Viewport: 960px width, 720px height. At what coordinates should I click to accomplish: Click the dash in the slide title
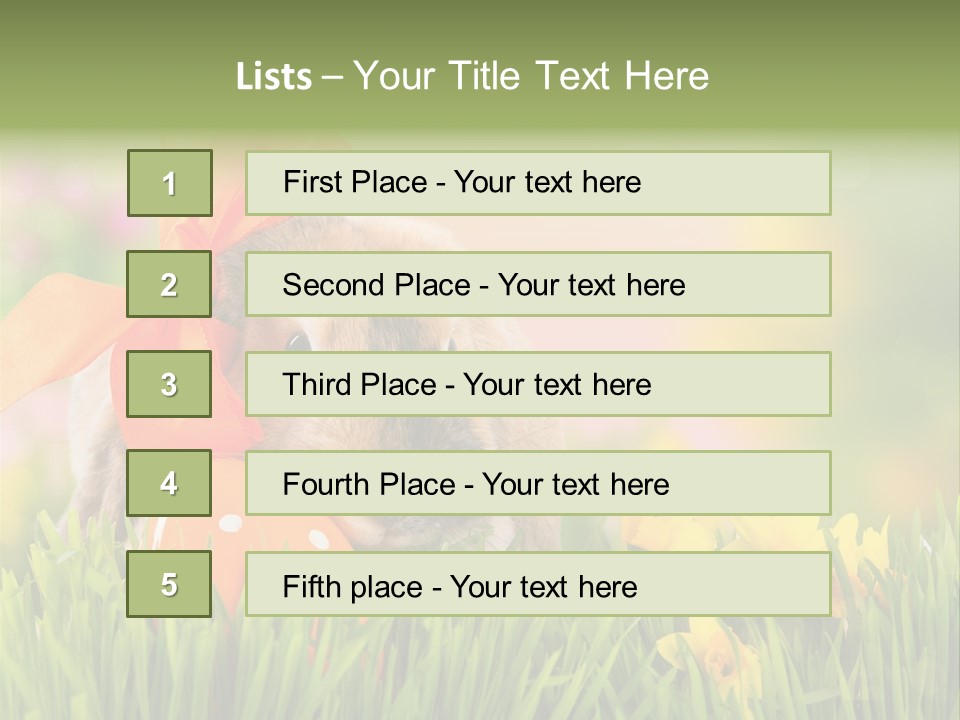332,77
